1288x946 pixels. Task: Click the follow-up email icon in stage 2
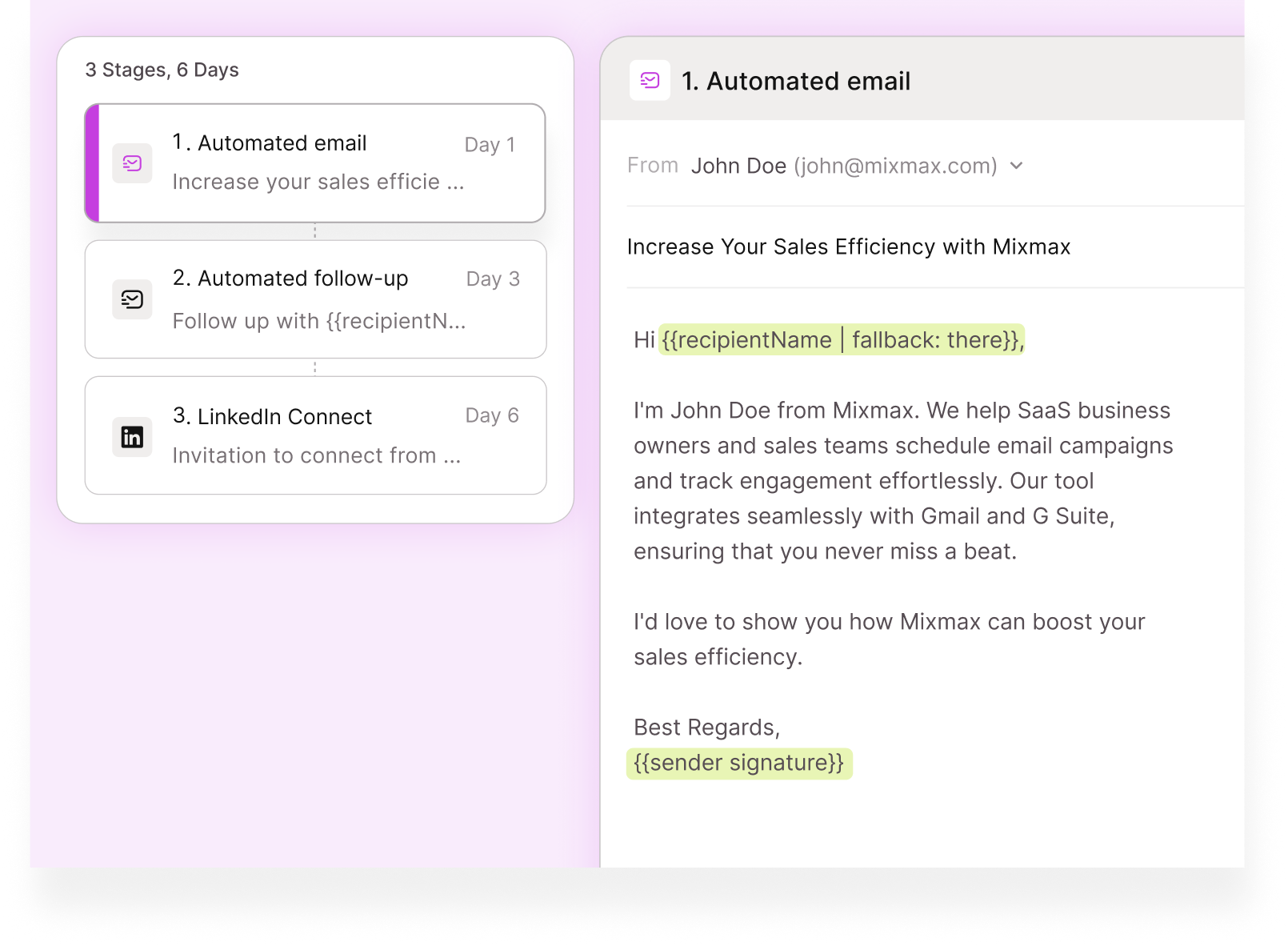pos(132,299)
